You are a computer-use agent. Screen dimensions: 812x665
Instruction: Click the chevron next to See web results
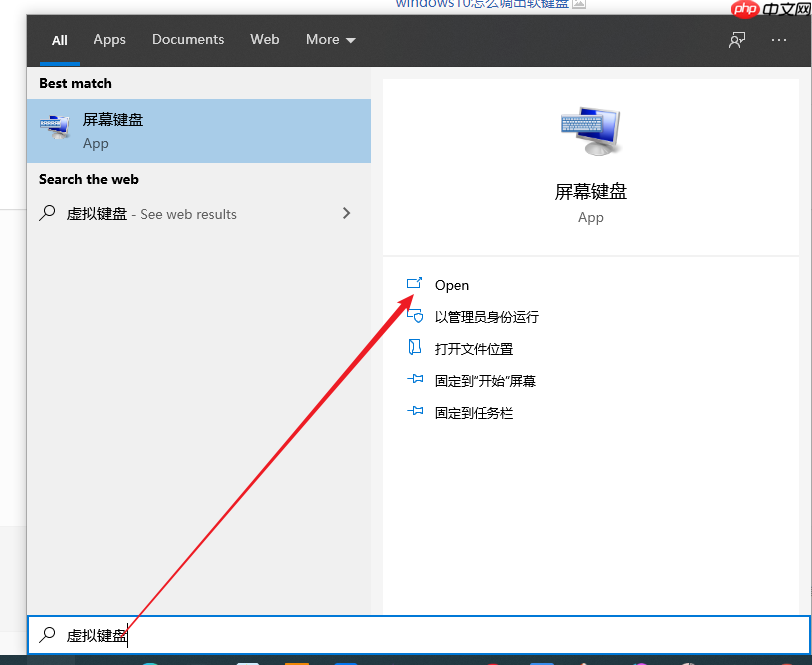pyautogui.click(x=346, y=213)
